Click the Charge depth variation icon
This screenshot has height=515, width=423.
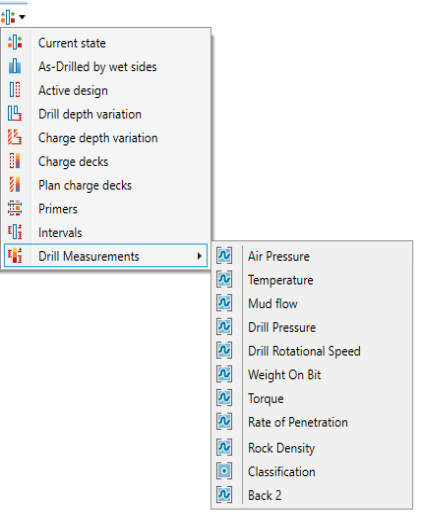point(15,137)
